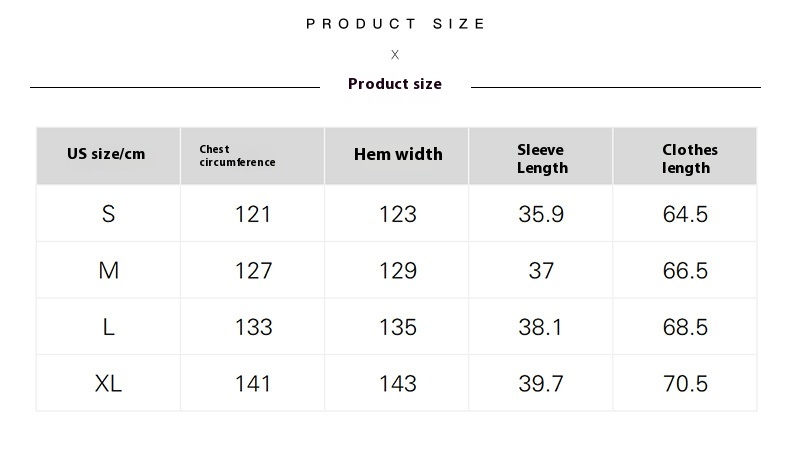Viewport: 790px width, 455px height.
Task: Click clothes length value 70.5
Action: [685, 383]
